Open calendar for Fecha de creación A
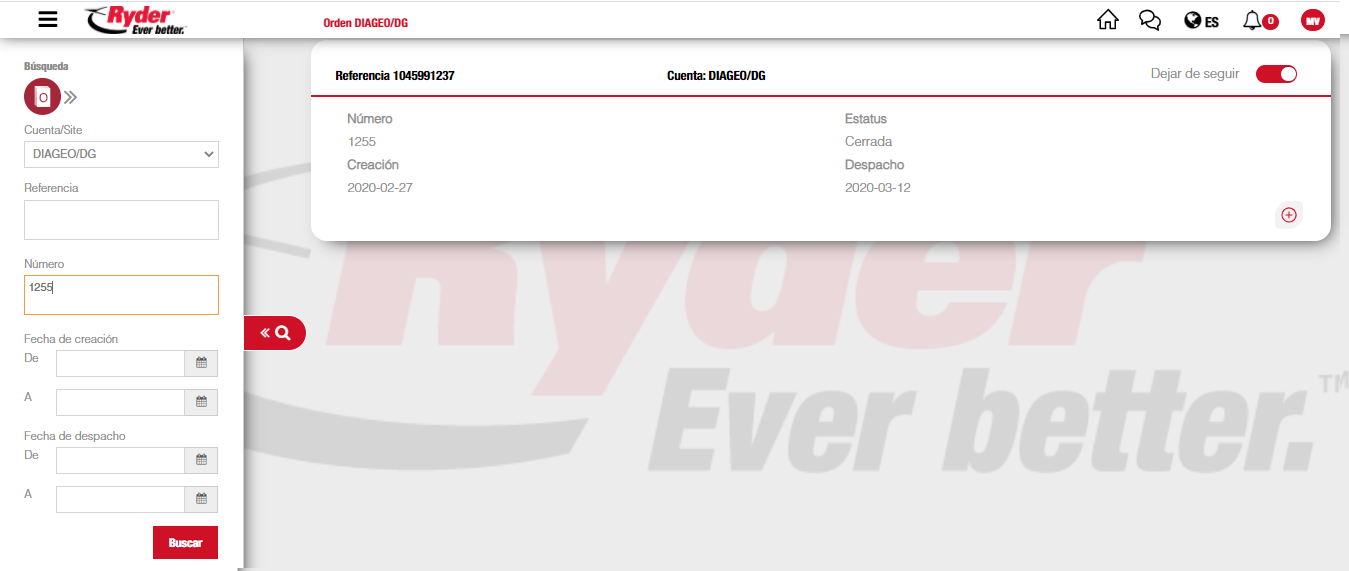 (x=201, y=402)
